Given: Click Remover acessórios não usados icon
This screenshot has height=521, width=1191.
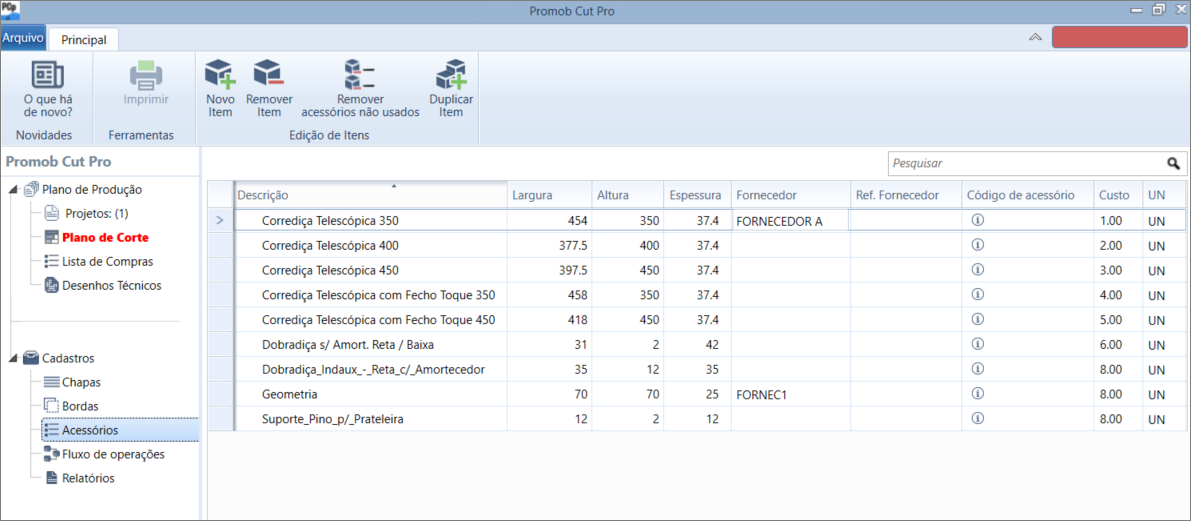Looking at the screenshot, I should tap(360, 74).
